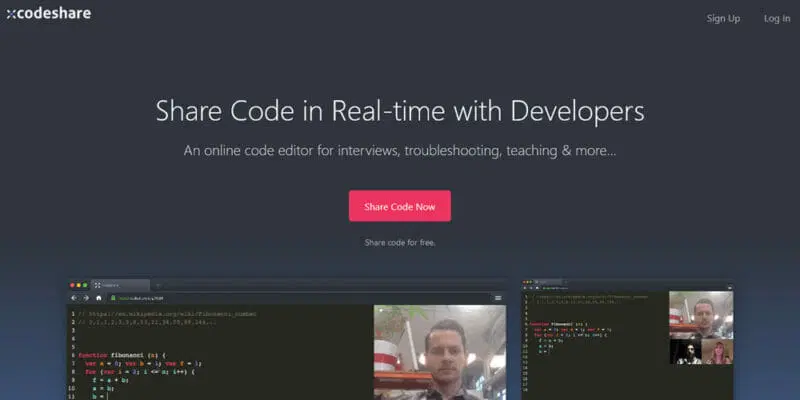This screenshot has width=800, height=400.
Task: Click the green lock icon in the address bar
Action: (113, 298)
